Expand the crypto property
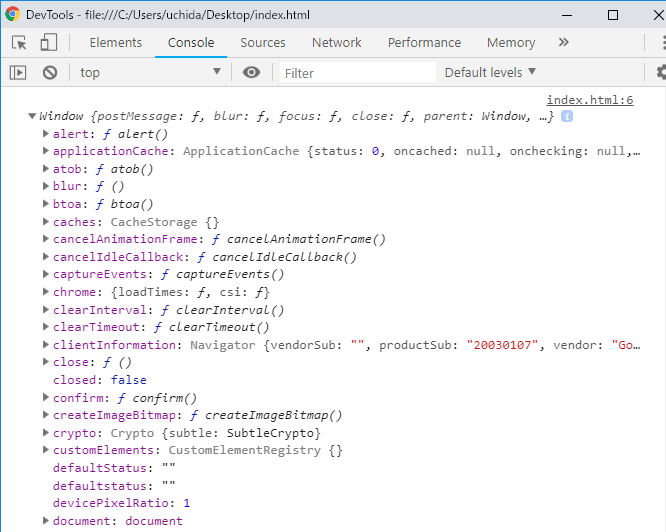666x532 pixels. [x=45, y=432]
